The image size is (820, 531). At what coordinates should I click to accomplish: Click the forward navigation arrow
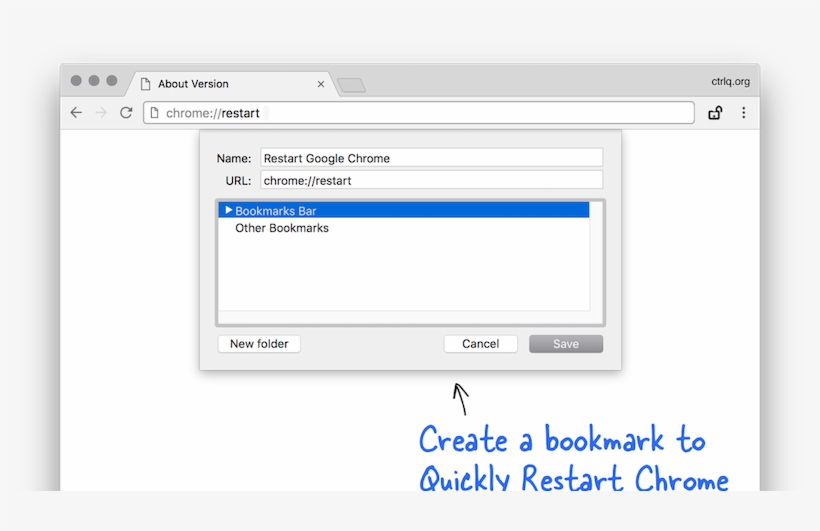point(101,112)
